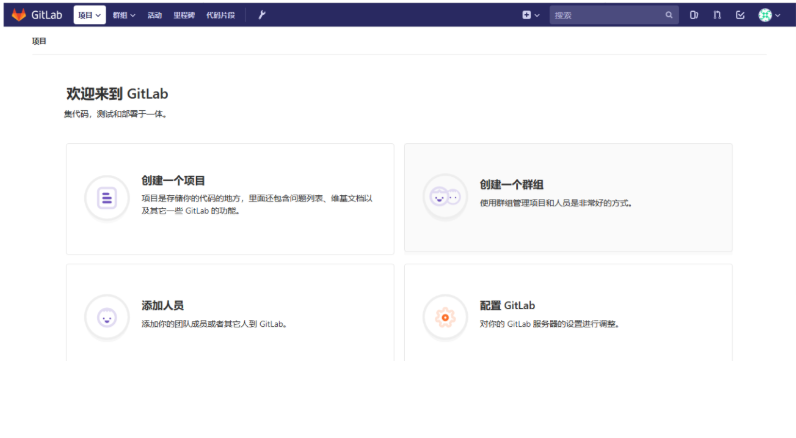
Task: Open the plus new-item dropdown
Action: 530,15
